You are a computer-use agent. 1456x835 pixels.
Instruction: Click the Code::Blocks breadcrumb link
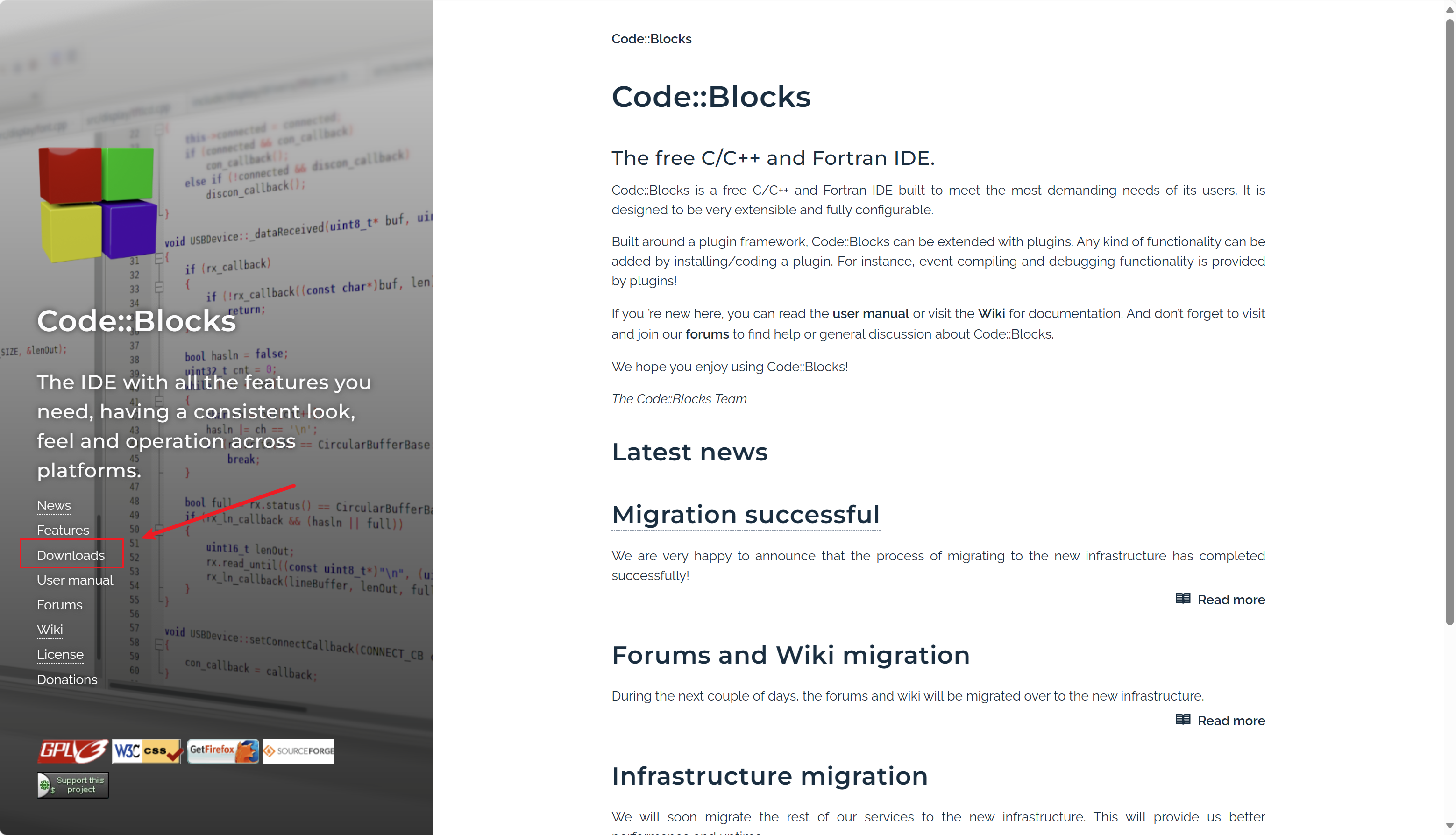tap(651, 38)
